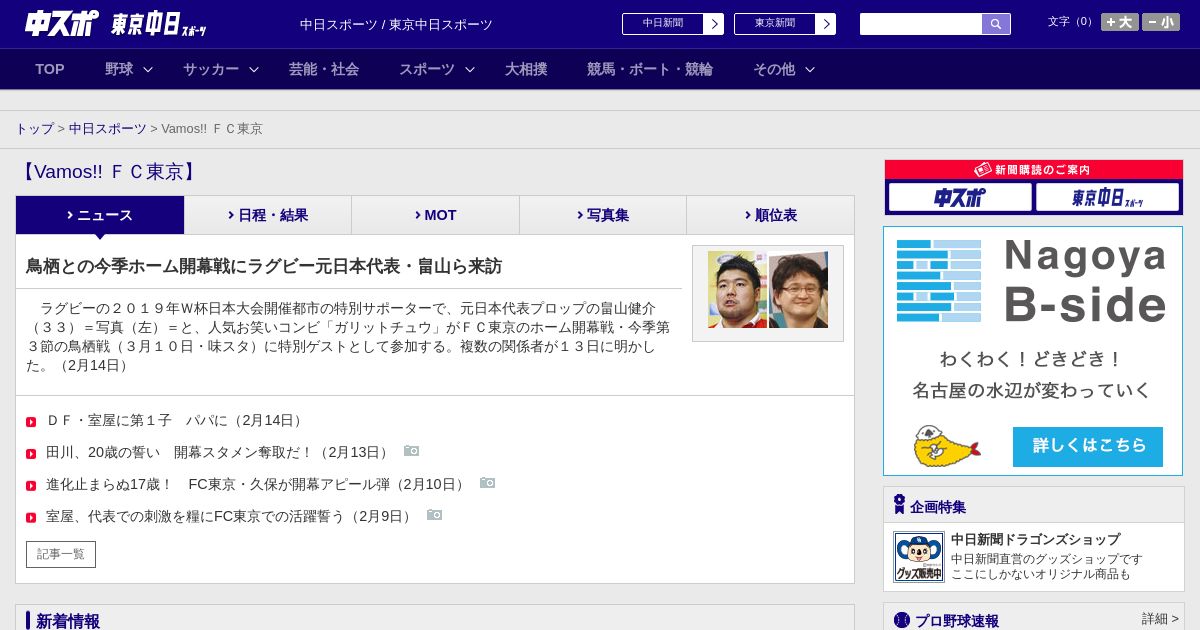Click Dragons goods shop mascot thumbnail
Image resolution: width=1200 pixels, height=630 pixels.
pyautogui.click(x=919, y=557)
